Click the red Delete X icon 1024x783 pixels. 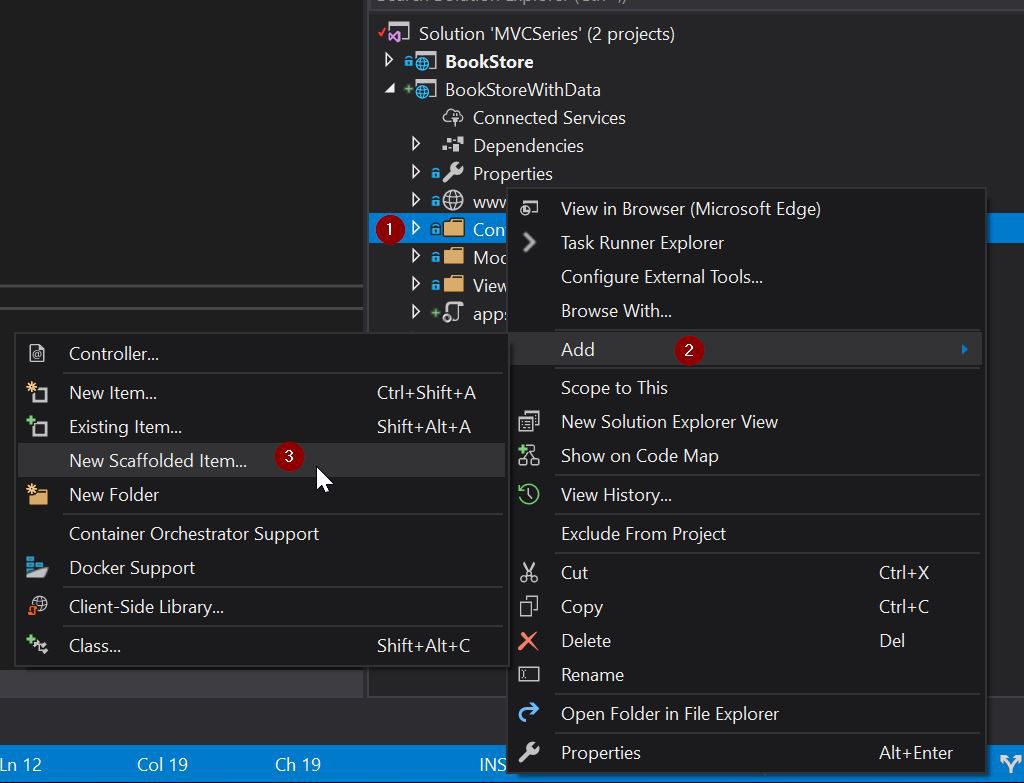[x=528, y=641]
